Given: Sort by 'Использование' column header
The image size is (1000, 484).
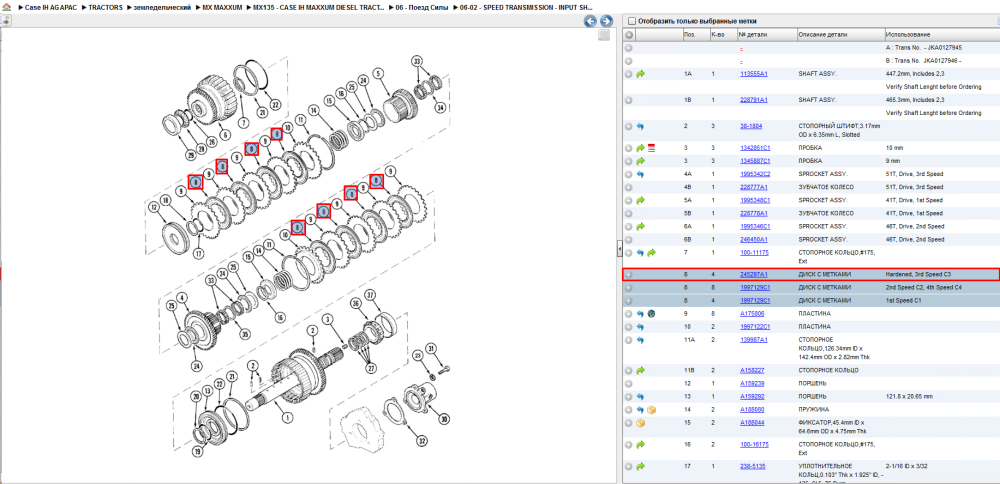Looking at the screenshot, I should tap(941, 34).
